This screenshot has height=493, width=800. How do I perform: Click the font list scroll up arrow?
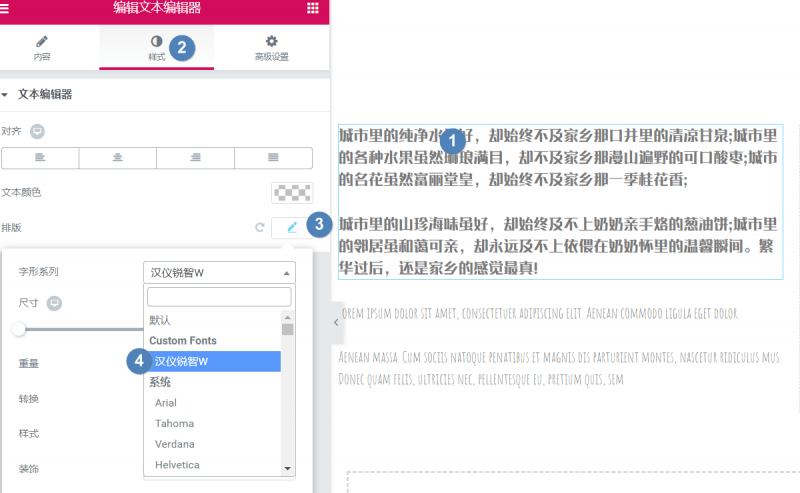(288, 317)
